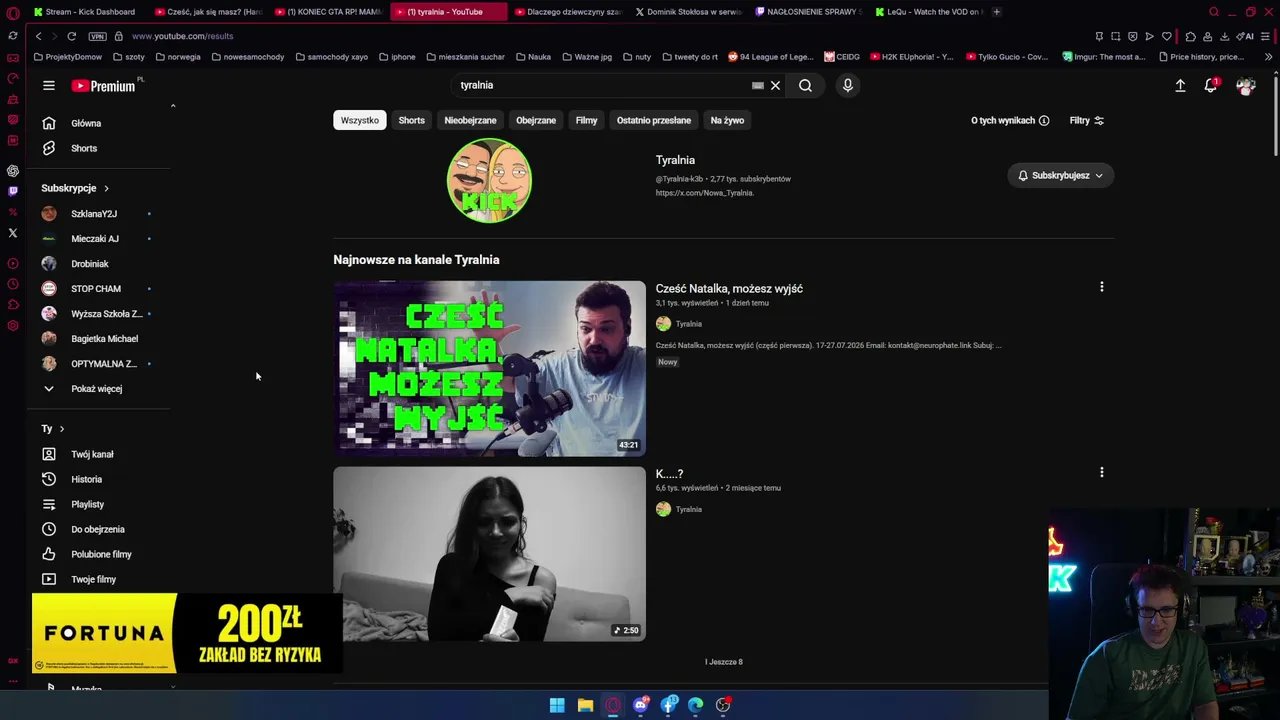The height and width of the screenshot is (720, 1280).
Task: Open Twój kanał in the sidebar
Action: click(92, 454)
